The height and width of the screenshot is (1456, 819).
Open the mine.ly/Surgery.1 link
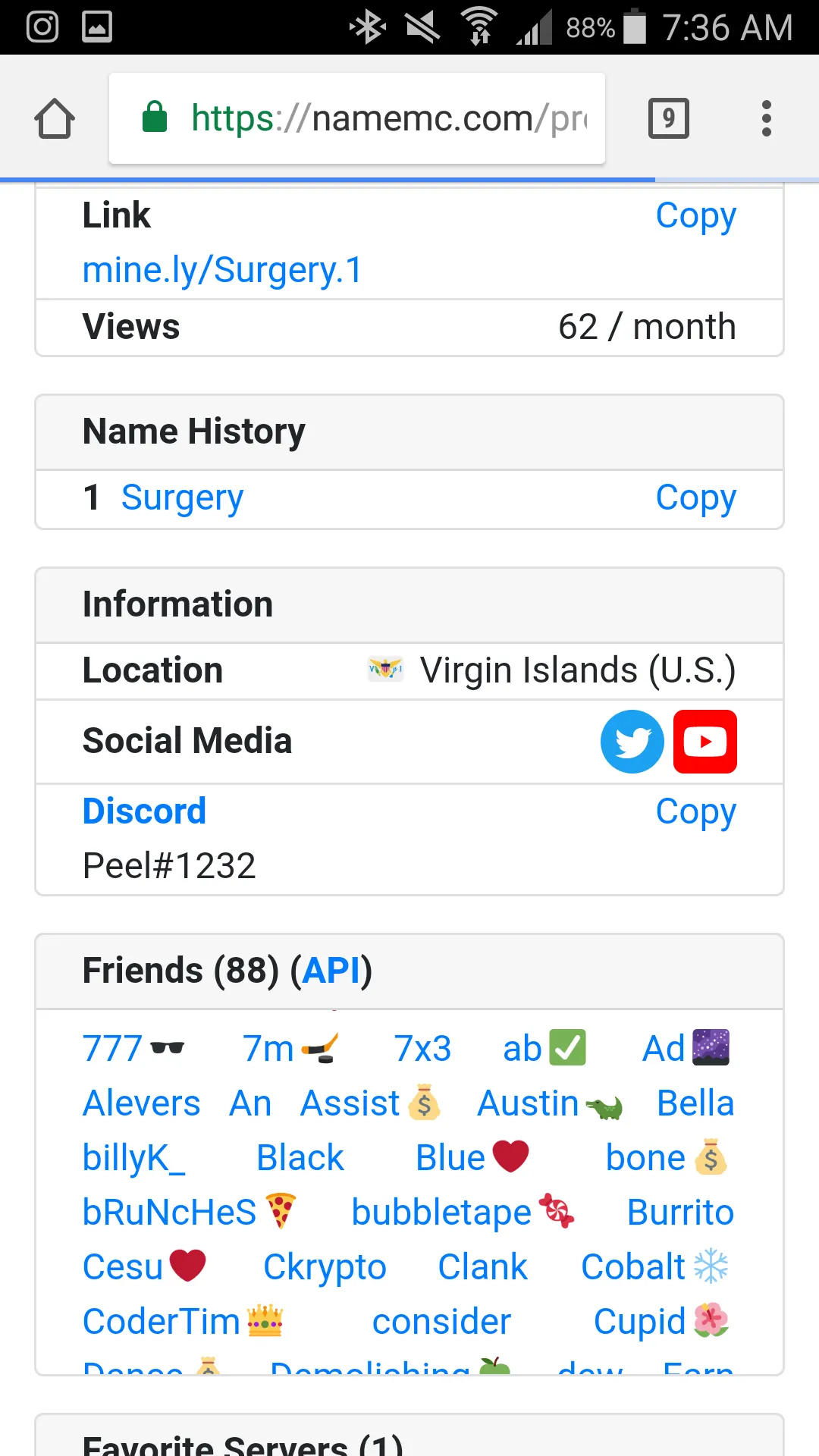point(222,271)
